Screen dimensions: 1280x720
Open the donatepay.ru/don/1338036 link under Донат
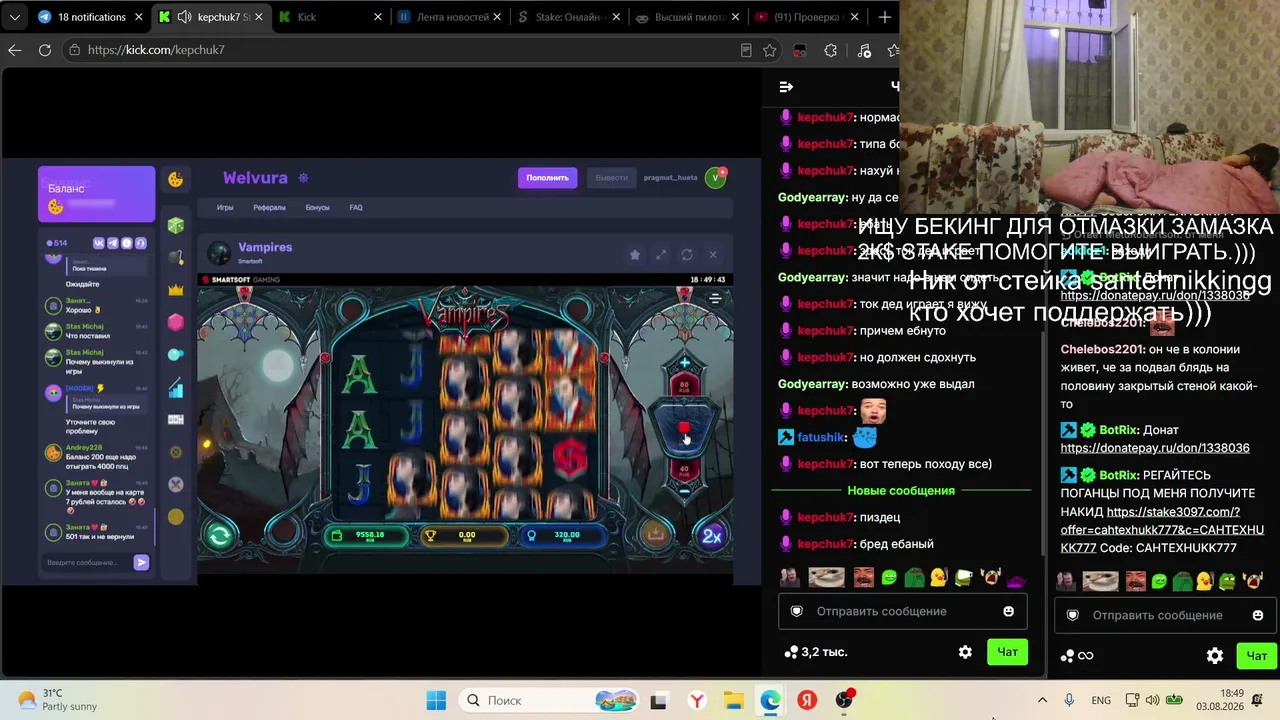coord(1155,448)
